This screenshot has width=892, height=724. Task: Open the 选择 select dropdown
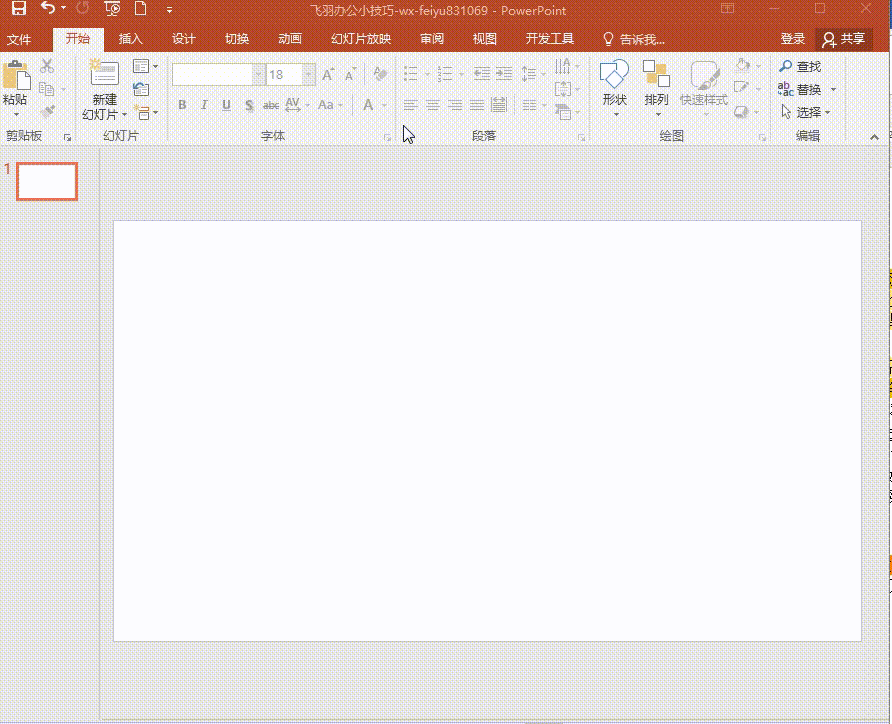[x=806, y=112]
